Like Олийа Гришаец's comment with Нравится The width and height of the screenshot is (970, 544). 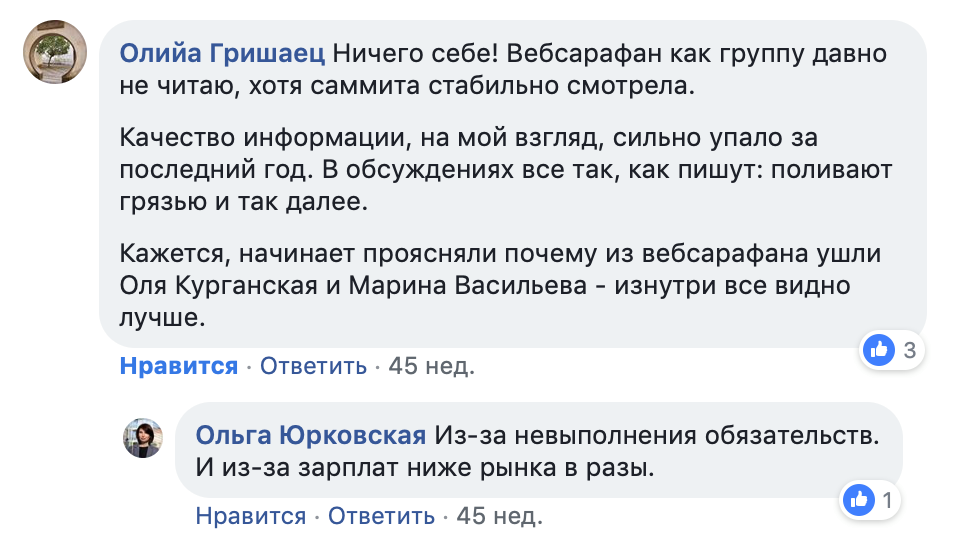[178, 366]
